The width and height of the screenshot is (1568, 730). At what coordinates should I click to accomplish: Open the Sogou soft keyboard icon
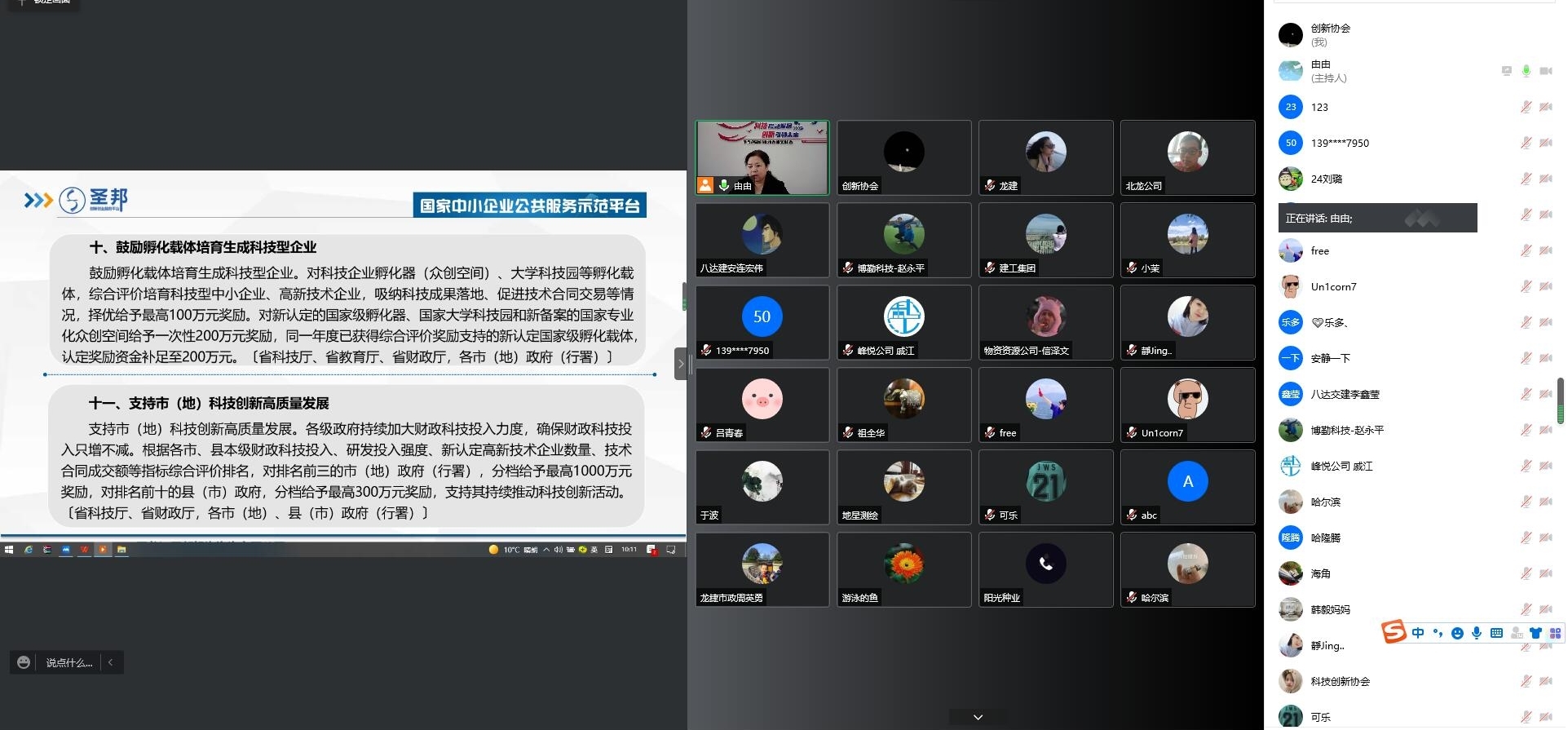pyautogui.click(x=1496, y=633)
